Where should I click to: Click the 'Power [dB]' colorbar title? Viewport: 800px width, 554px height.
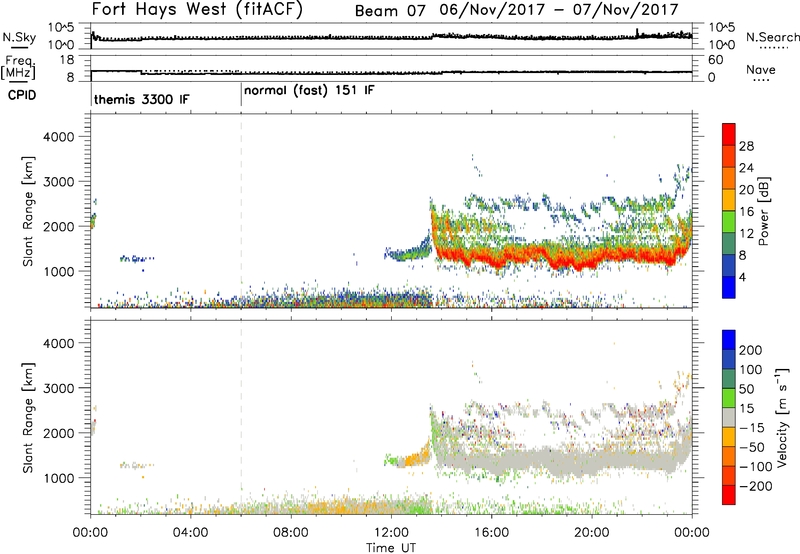[763, 211]
